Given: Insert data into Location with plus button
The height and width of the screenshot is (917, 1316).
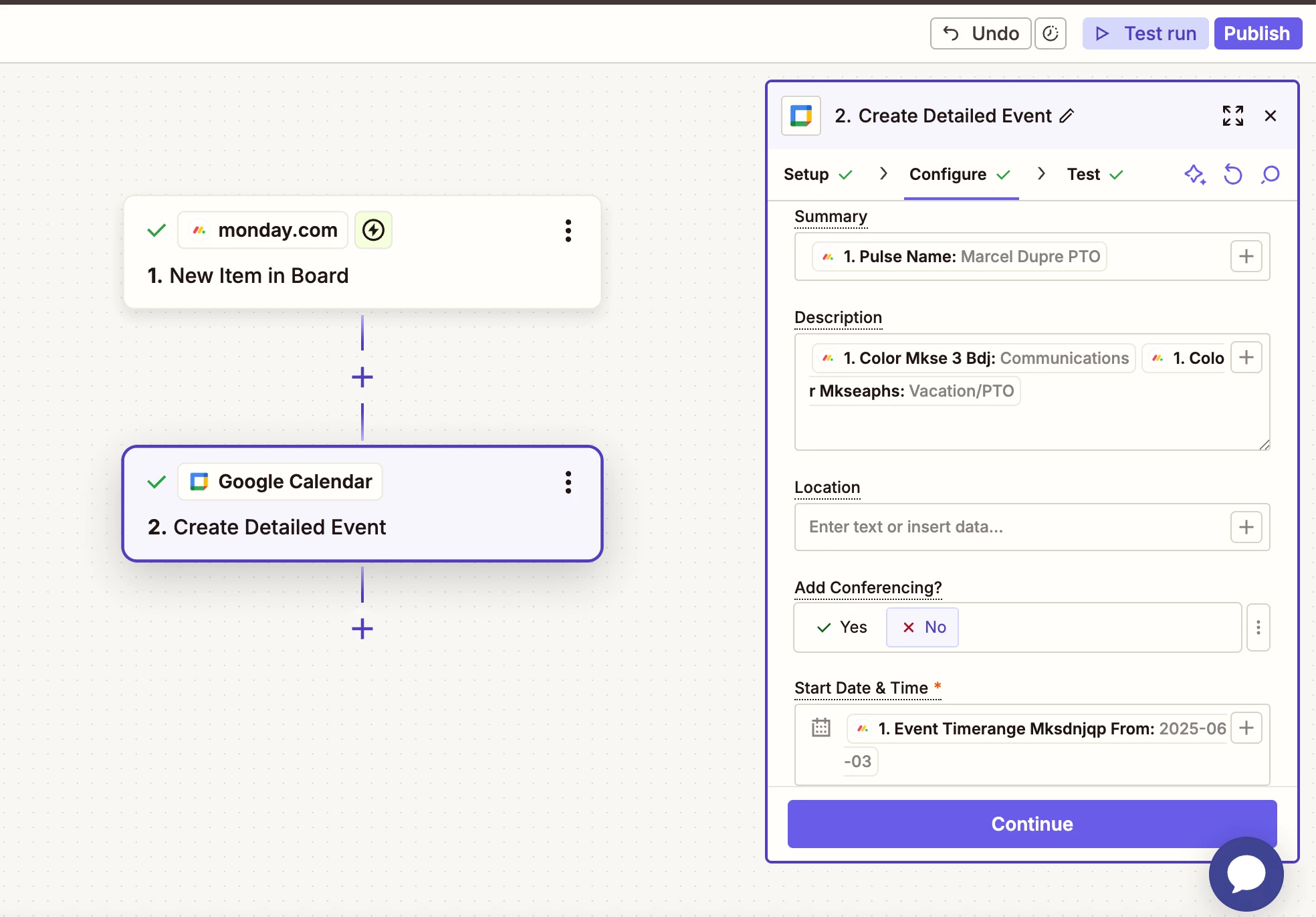Looking at the screenshot, I should [1246, 527].
